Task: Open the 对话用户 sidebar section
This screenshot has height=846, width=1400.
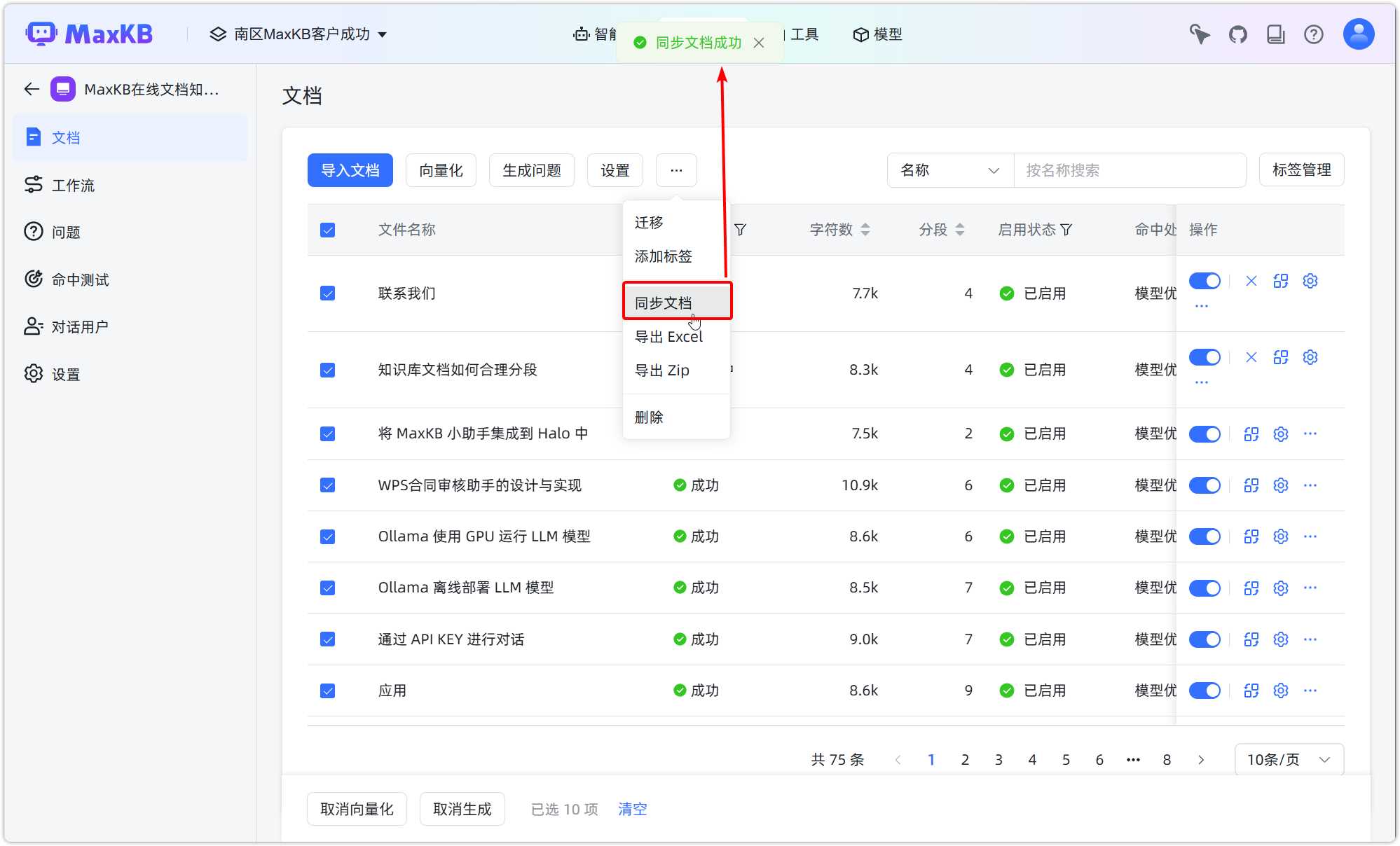Action: 80,326
